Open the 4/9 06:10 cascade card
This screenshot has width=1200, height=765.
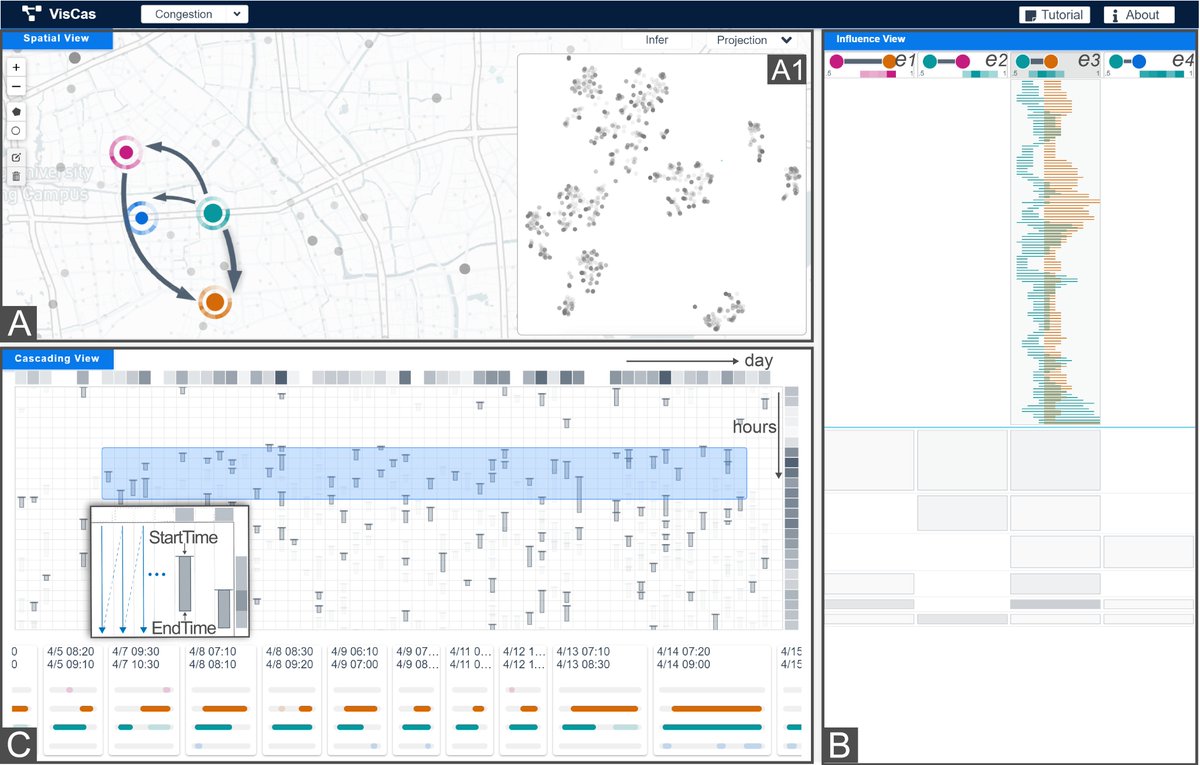[x=358, y=700]
